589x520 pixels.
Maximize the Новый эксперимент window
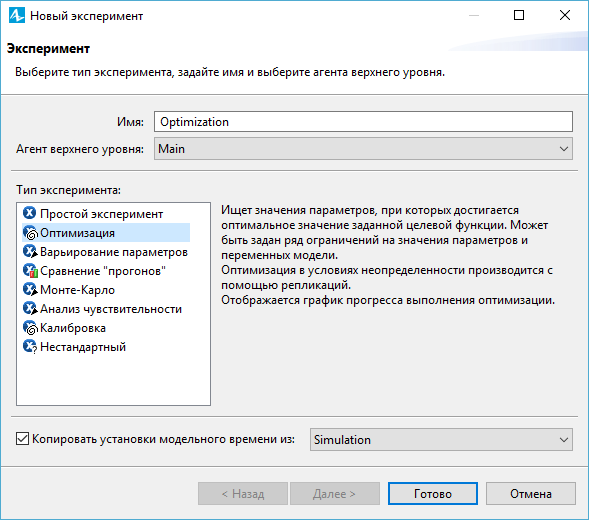[519, 15]
